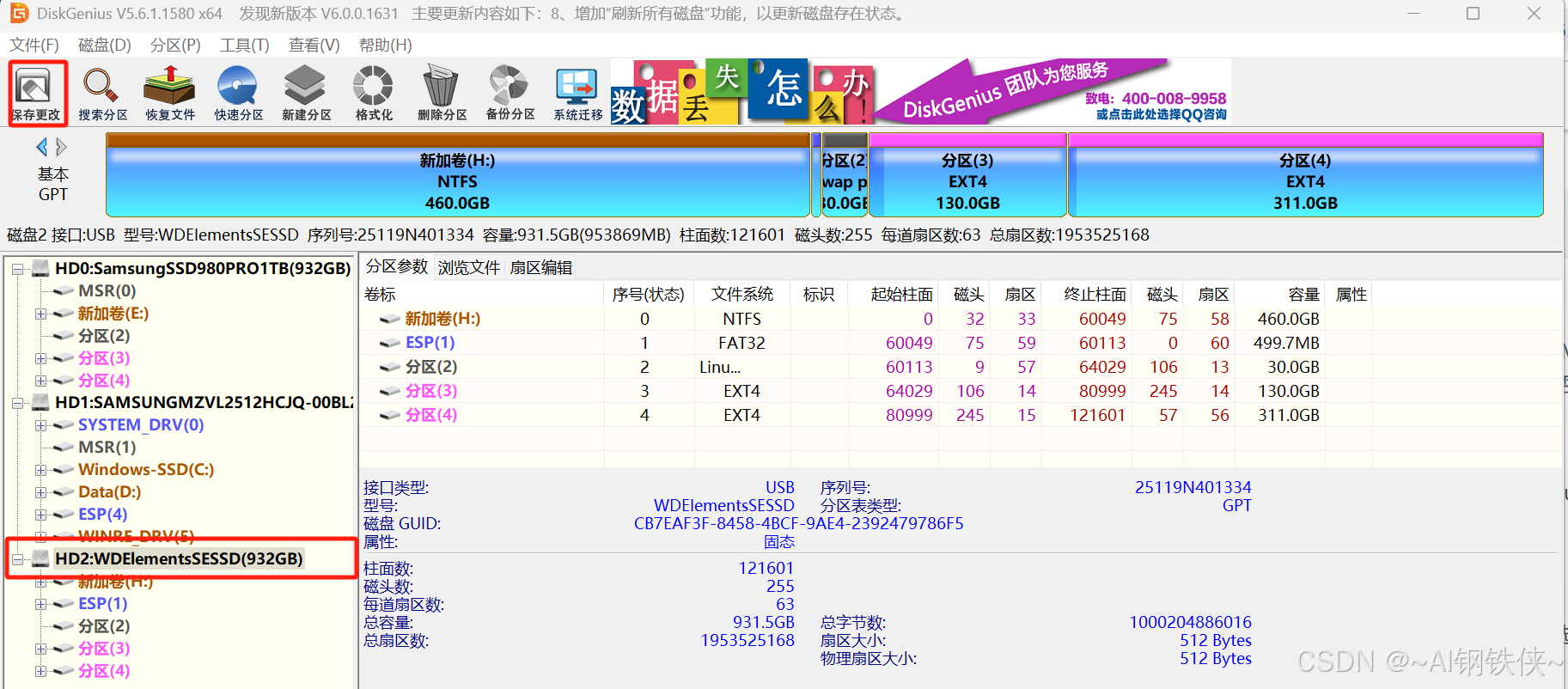Open the 工具(T) menu
The height and width of the screenshot is (689, 1568).
[x=245, y=45]
